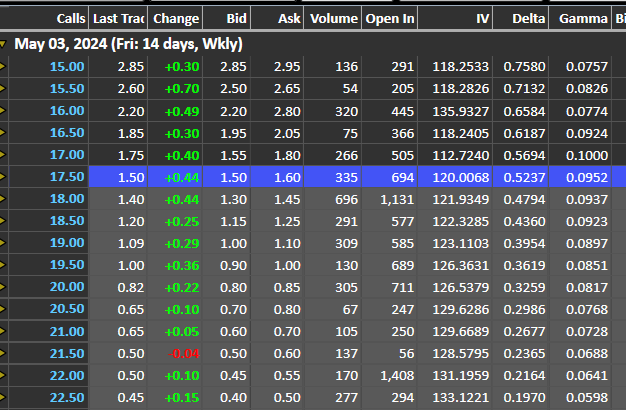Click the 1.60 ask on 17.50 strike
Image resolution: width=626 pixels, height=410 pixels.
(287, 177)
